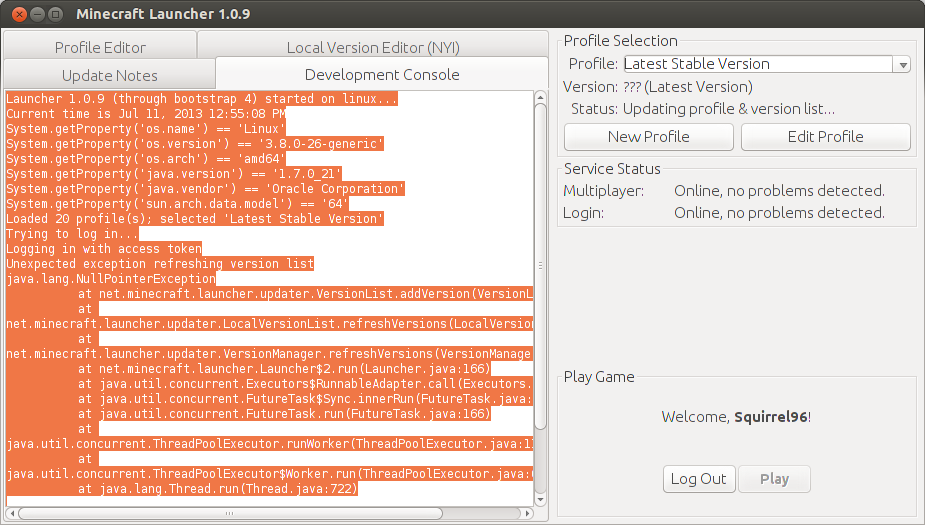Click console vertical scrollbar down arrow

(540, 500)
